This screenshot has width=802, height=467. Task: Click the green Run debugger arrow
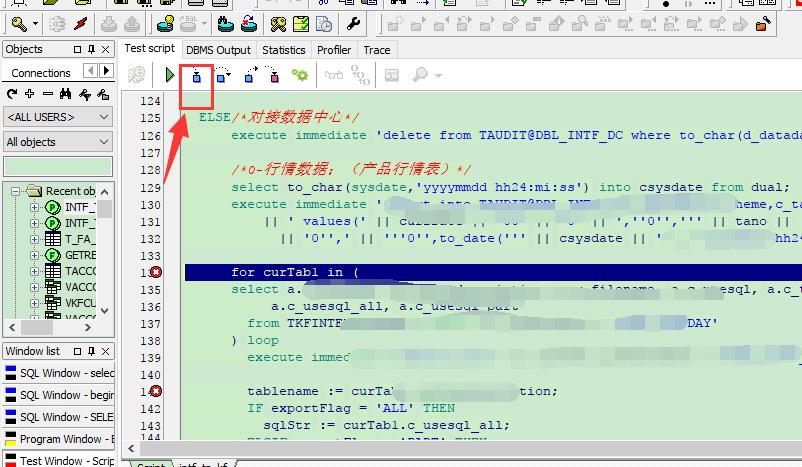coord(169,75)
